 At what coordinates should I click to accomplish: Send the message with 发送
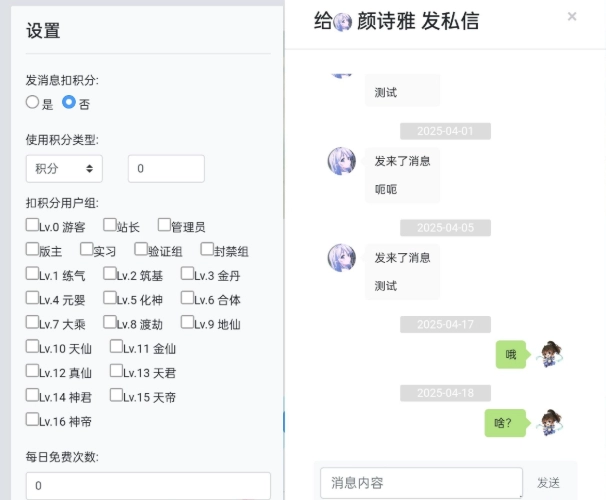[548, 483]
